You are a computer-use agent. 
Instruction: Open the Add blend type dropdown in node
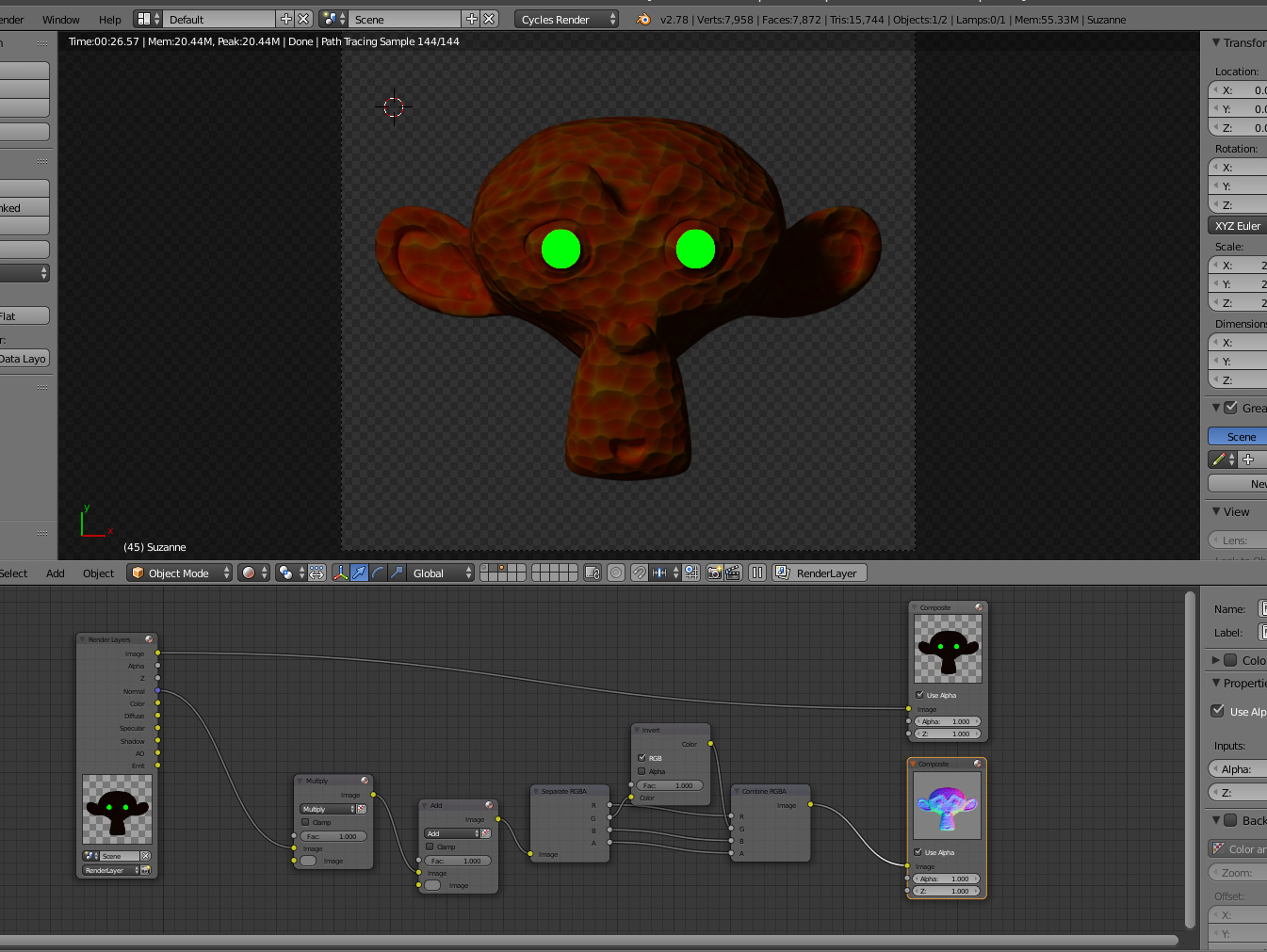452,833
